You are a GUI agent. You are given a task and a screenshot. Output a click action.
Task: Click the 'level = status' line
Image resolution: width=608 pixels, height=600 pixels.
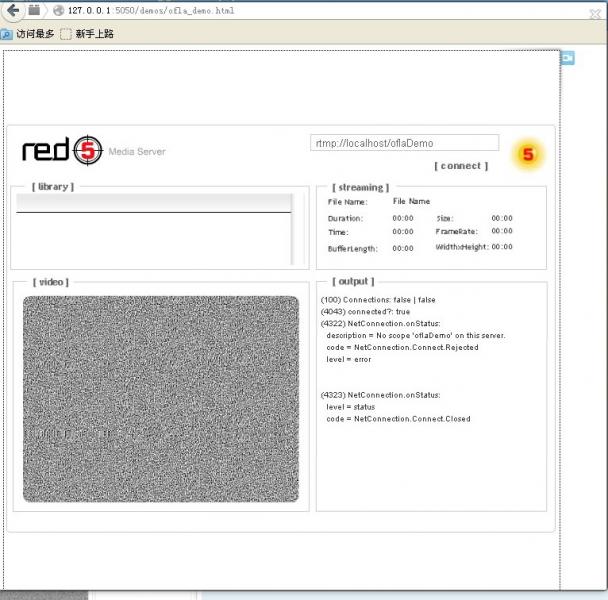[351, 407]
